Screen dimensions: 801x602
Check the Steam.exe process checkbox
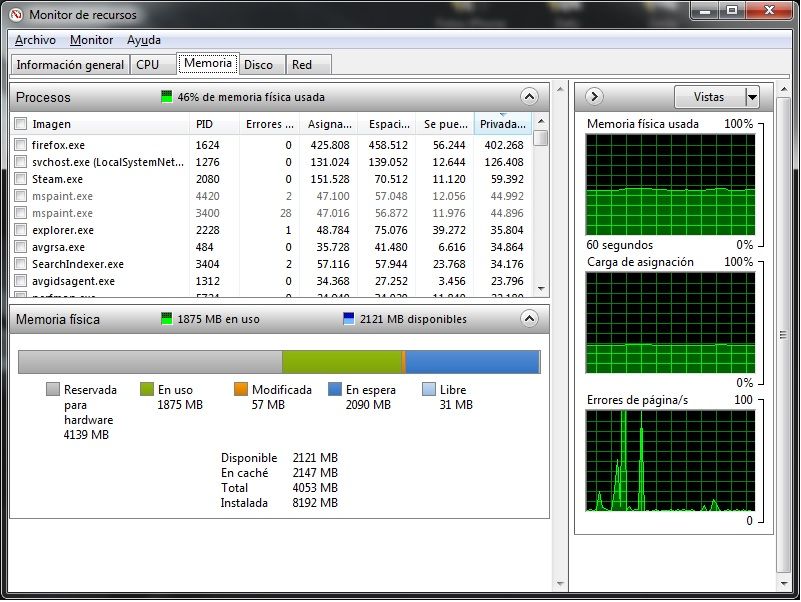pos(20,179)
